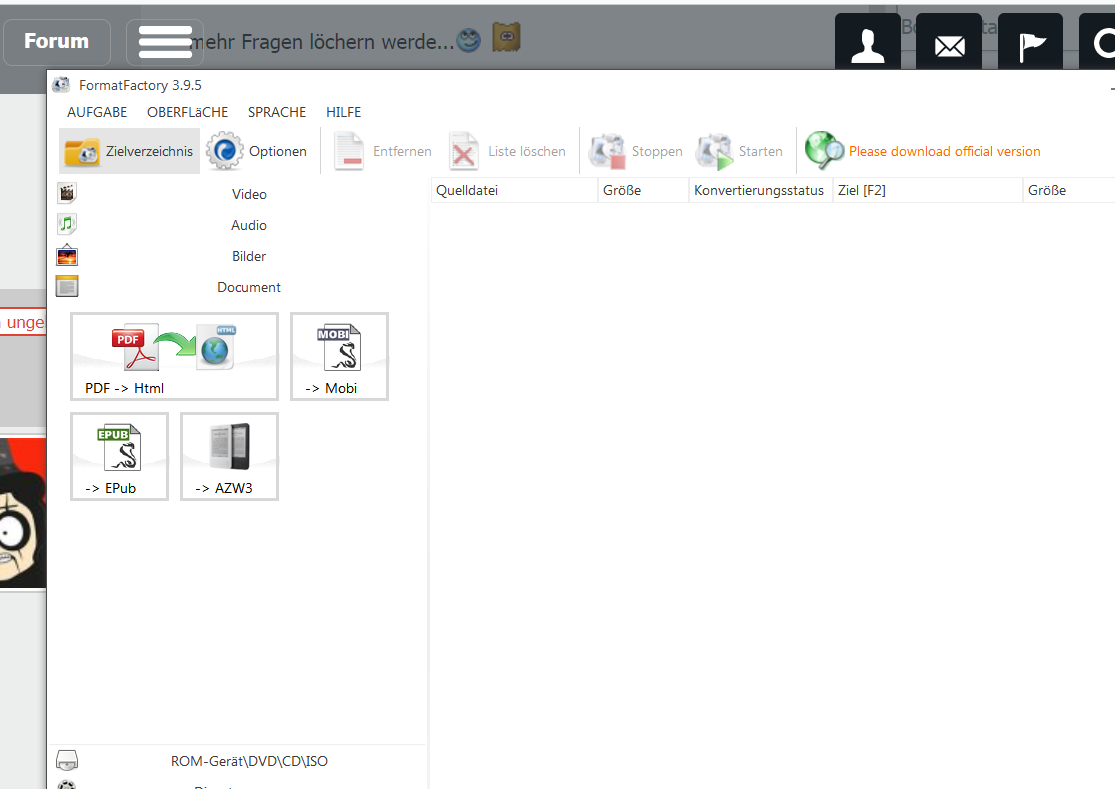
Task: Click the ROM device drive icon
Action: (x=67, y=761)
